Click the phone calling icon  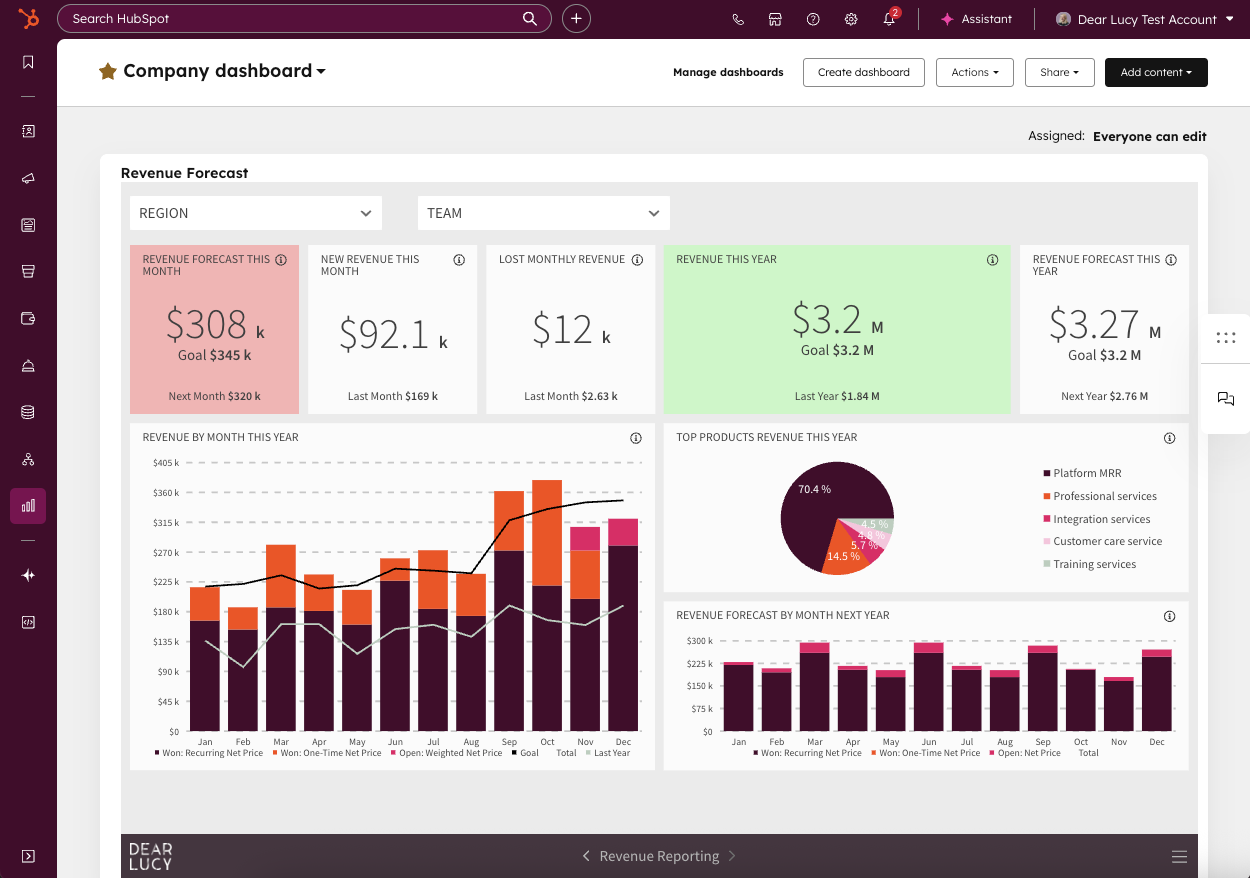738,19
